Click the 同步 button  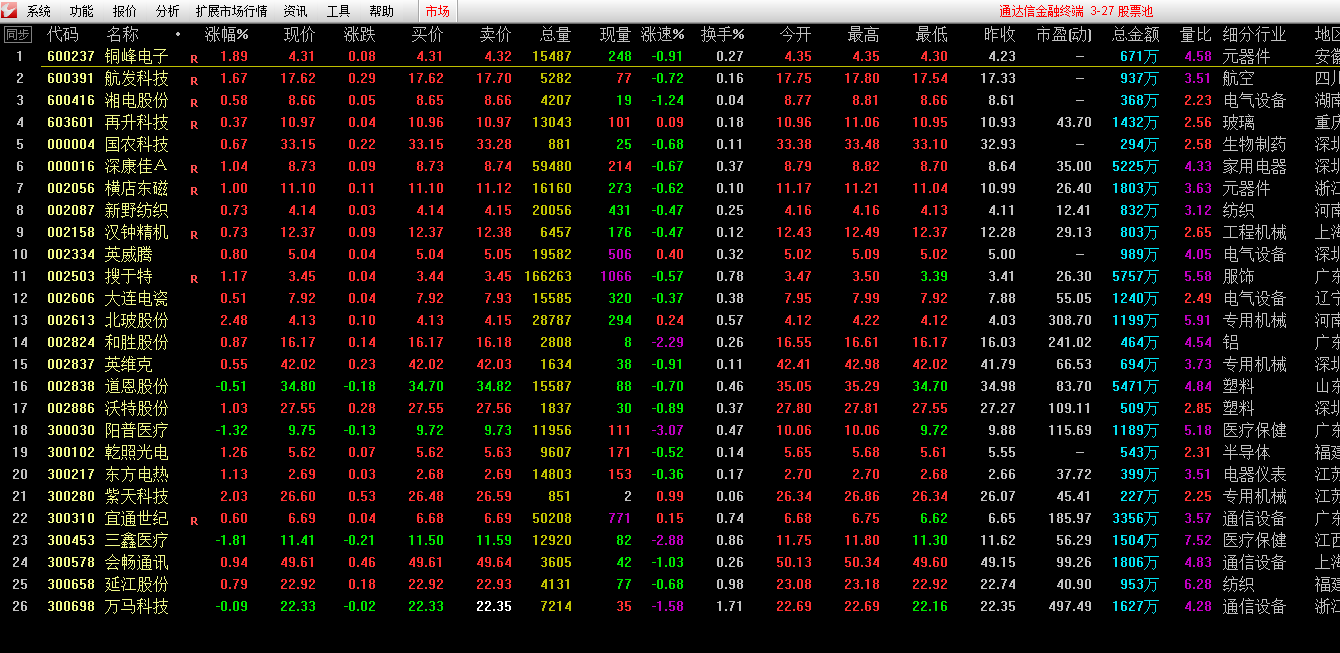point(18,34)
